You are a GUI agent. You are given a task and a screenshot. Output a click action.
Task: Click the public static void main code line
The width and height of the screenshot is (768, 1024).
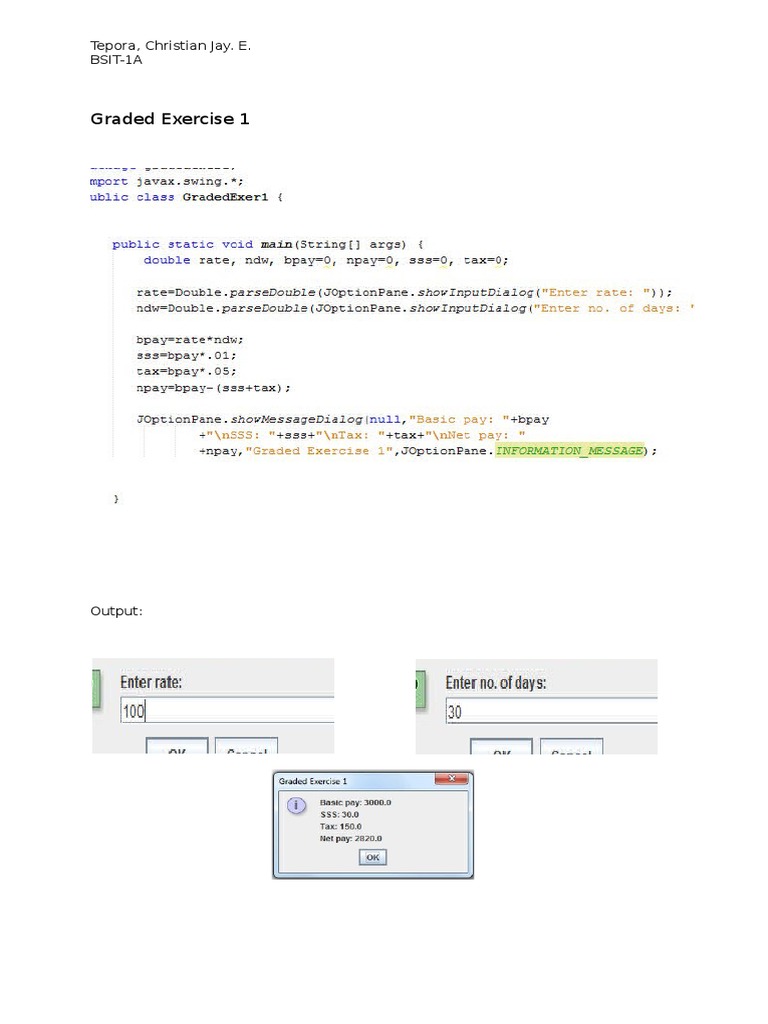coord(268,244)
